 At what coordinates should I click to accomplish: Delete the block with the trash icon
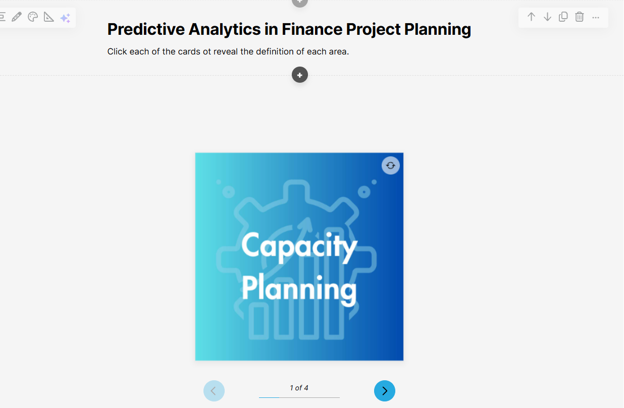579,17
